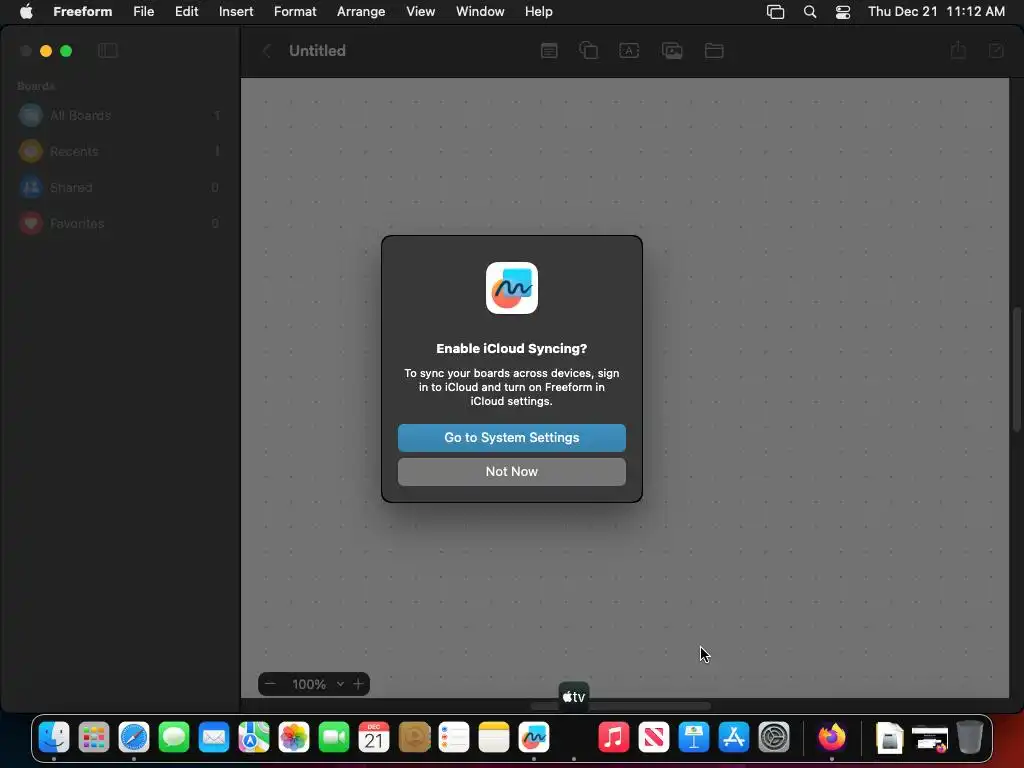Open Contacts from the Dock

[414, 738]
